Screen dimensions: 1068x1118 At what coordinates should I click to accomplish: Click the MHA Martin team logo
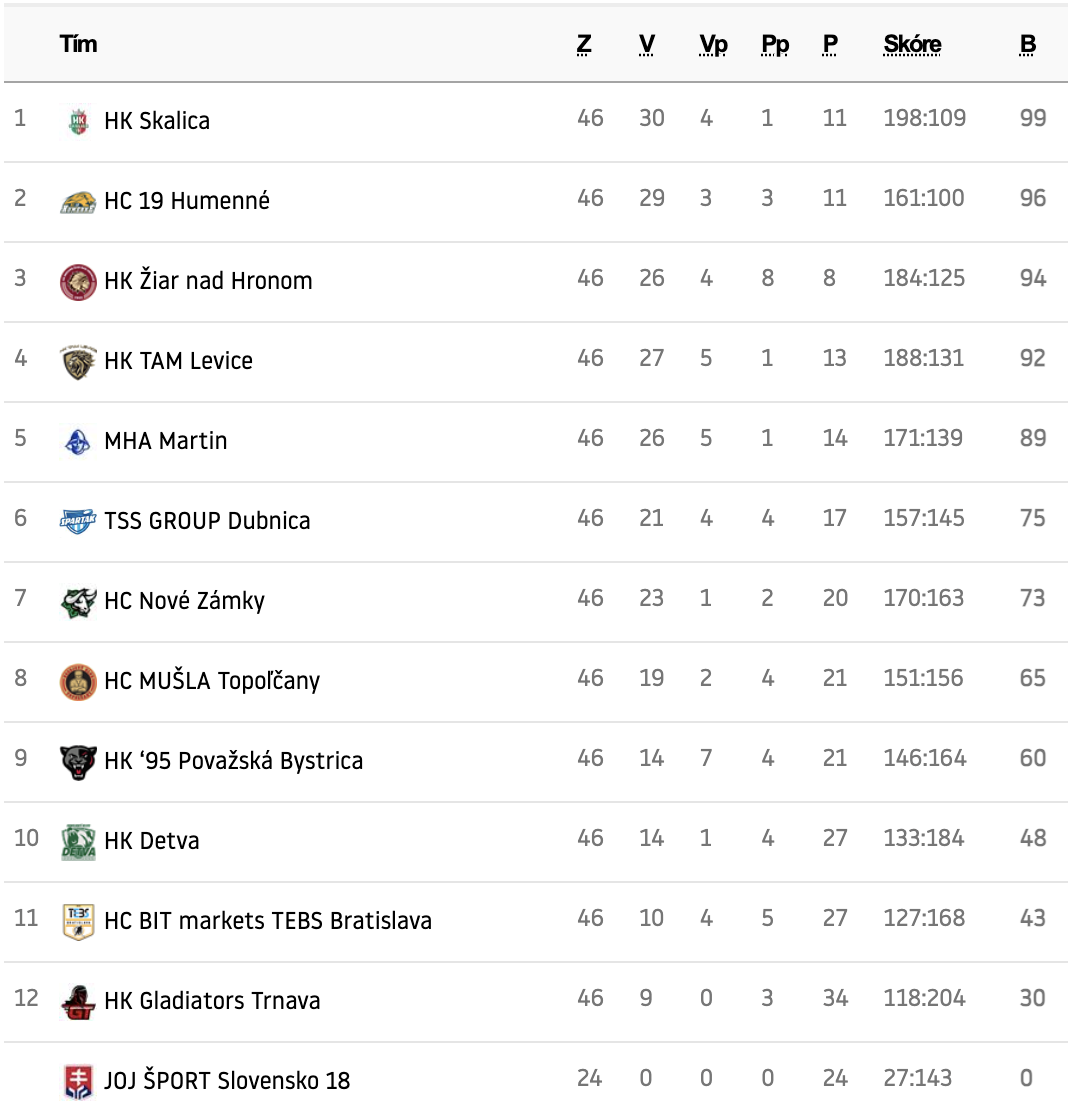tap(78, 441)
